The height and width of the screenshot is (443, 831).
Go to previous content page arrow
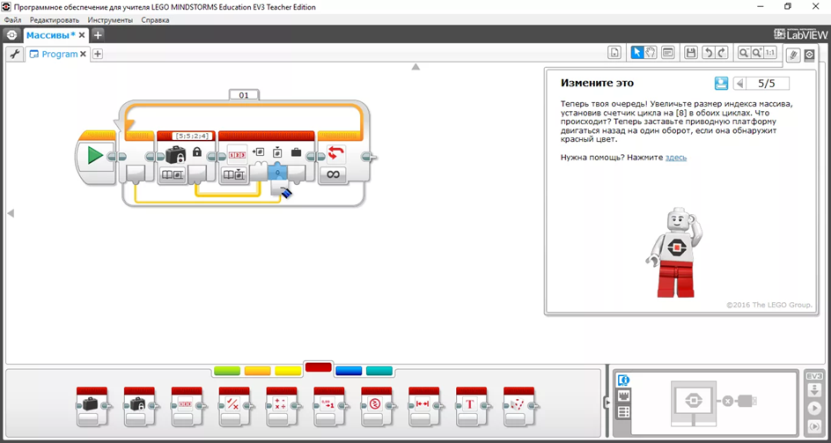(740, 83)
